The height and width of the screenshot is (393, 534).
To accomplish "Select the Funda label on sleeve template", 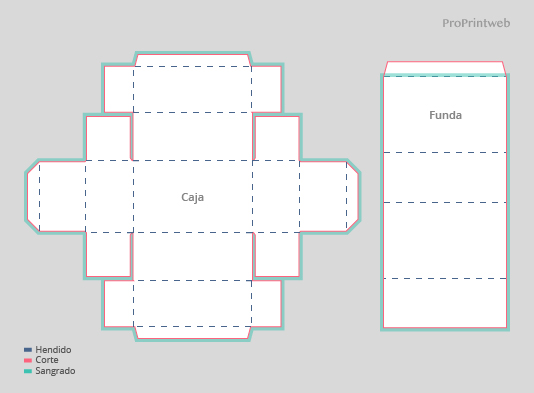I will click(x=445, y=115).
